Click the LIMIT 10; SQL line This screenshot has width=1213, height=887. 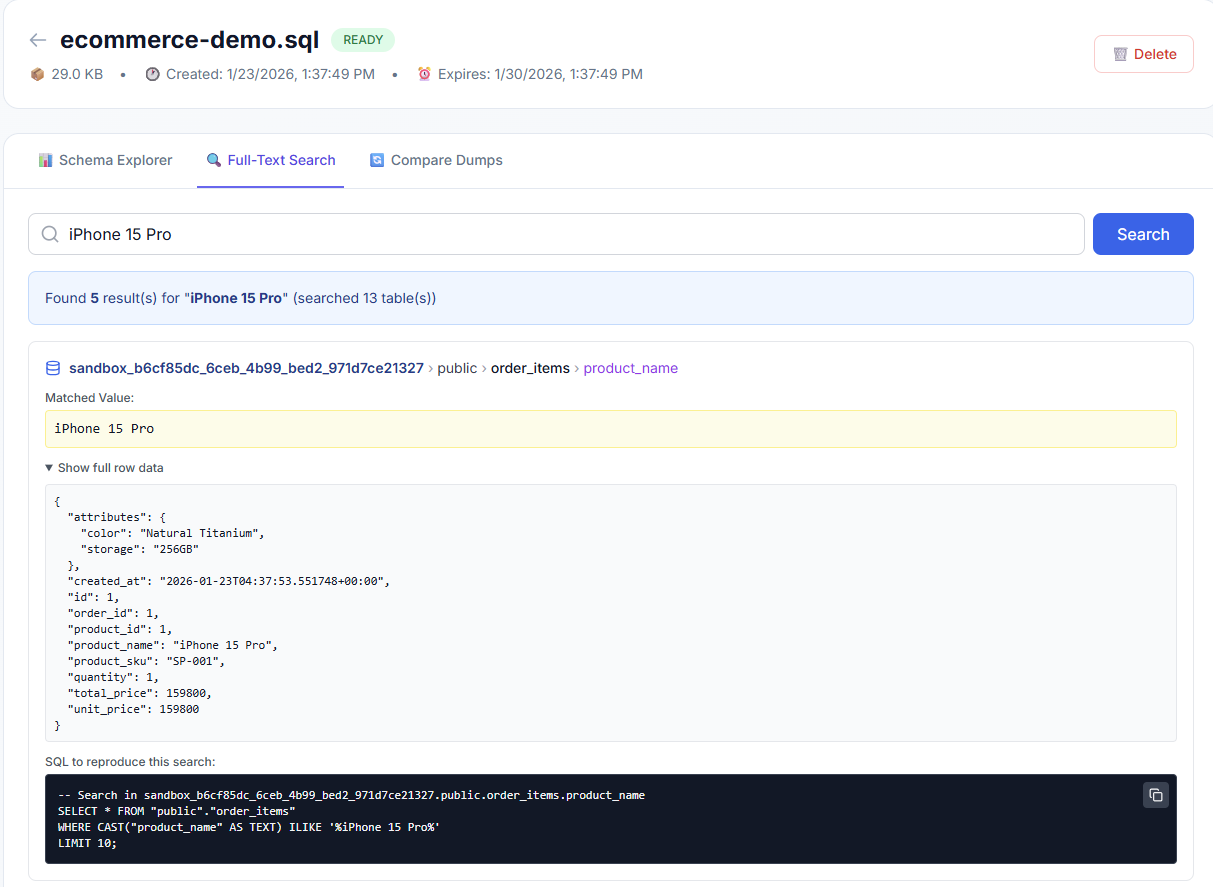pyautogui.click(x=87, y=843)
